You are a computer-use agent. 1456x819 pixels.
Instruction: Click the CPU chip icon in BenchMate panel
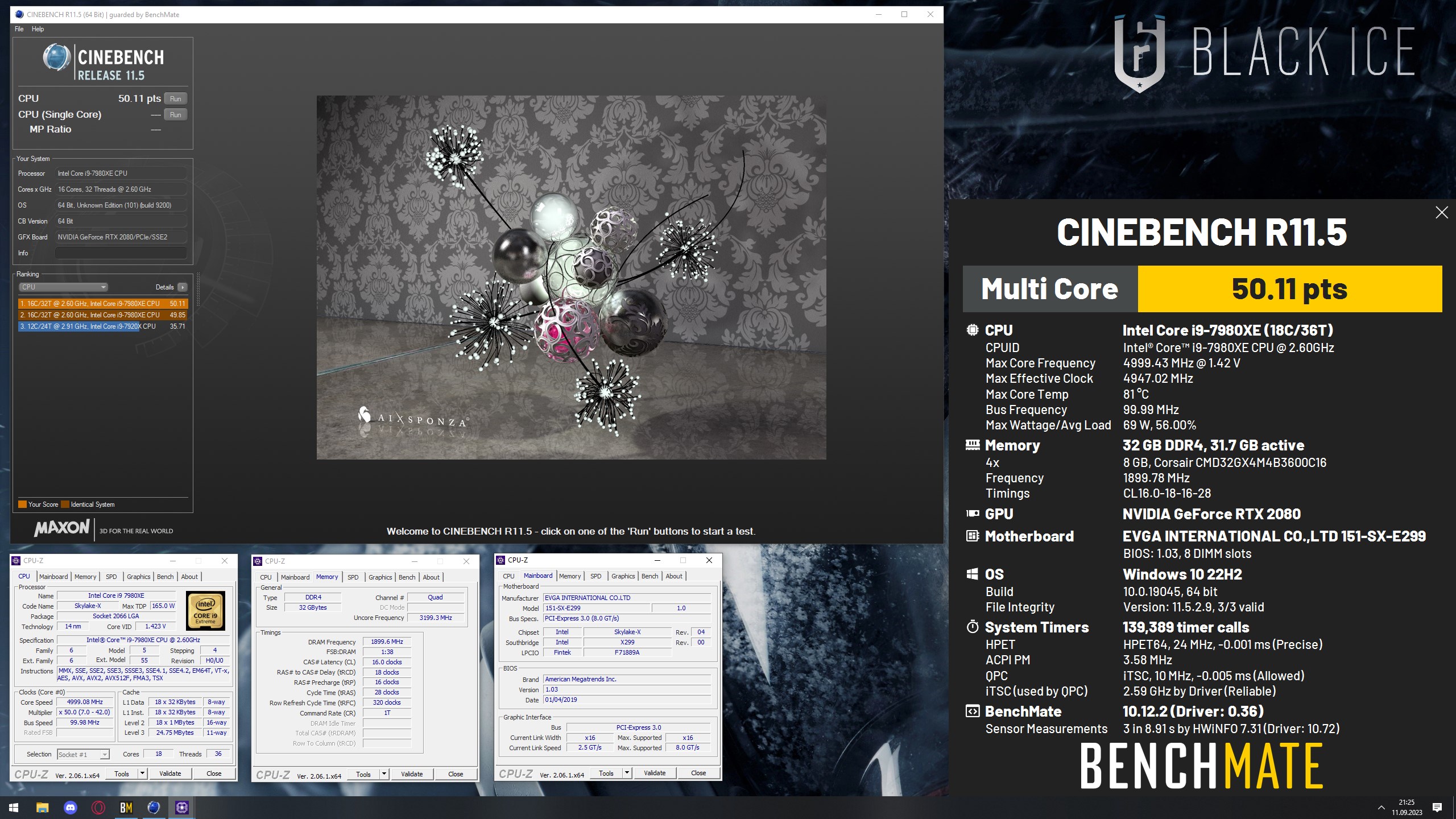tap(973, 330)
